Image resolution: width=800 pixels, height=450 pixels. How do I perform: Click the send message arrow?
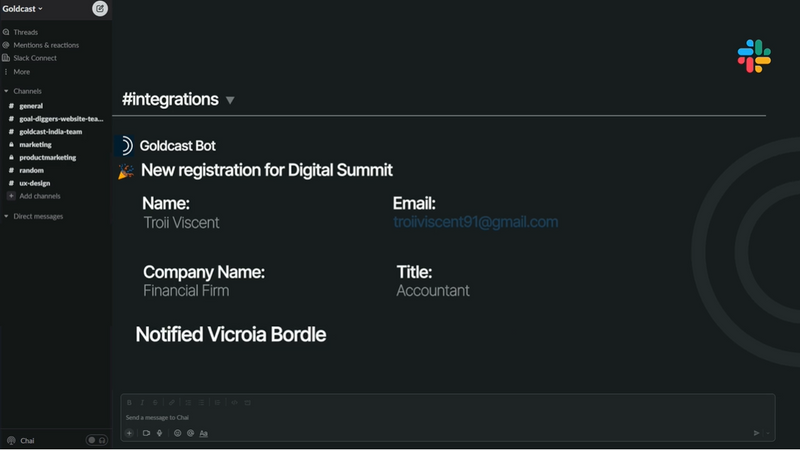(x=756, y=433)
